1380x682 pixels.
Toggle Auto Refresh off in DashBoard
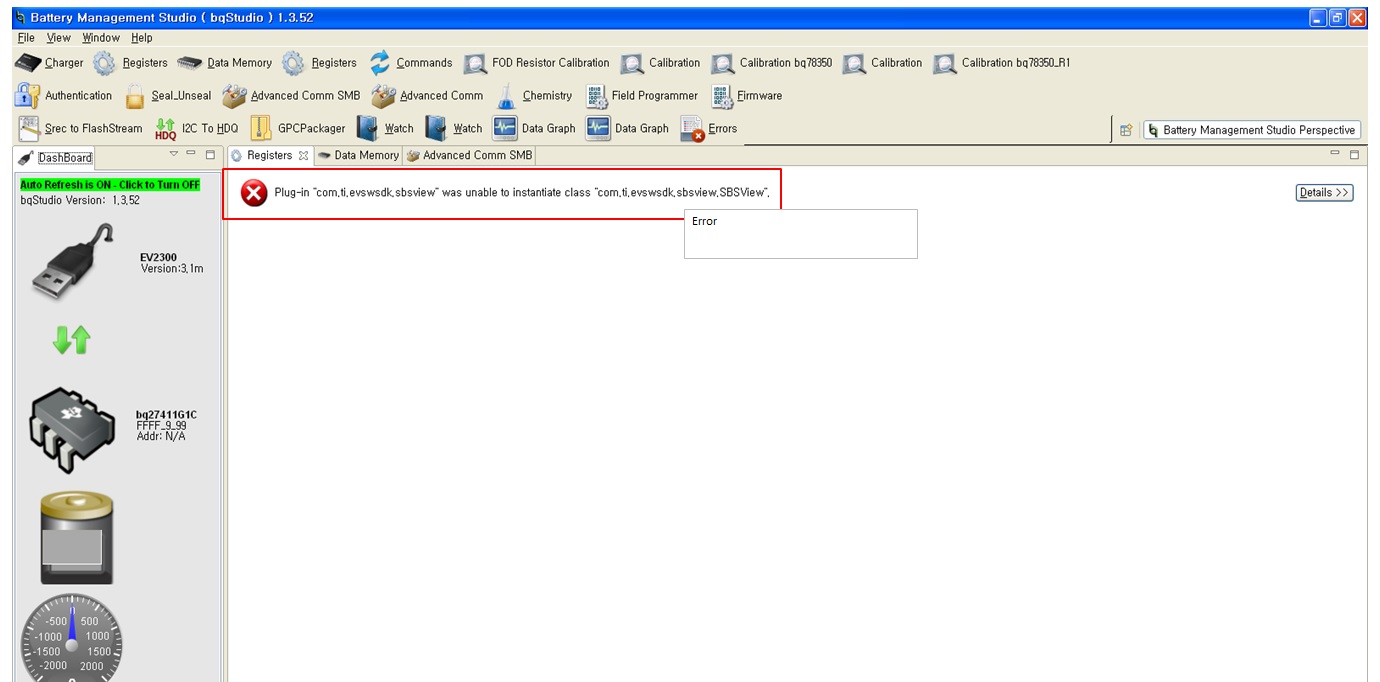[x=110, y=185]
